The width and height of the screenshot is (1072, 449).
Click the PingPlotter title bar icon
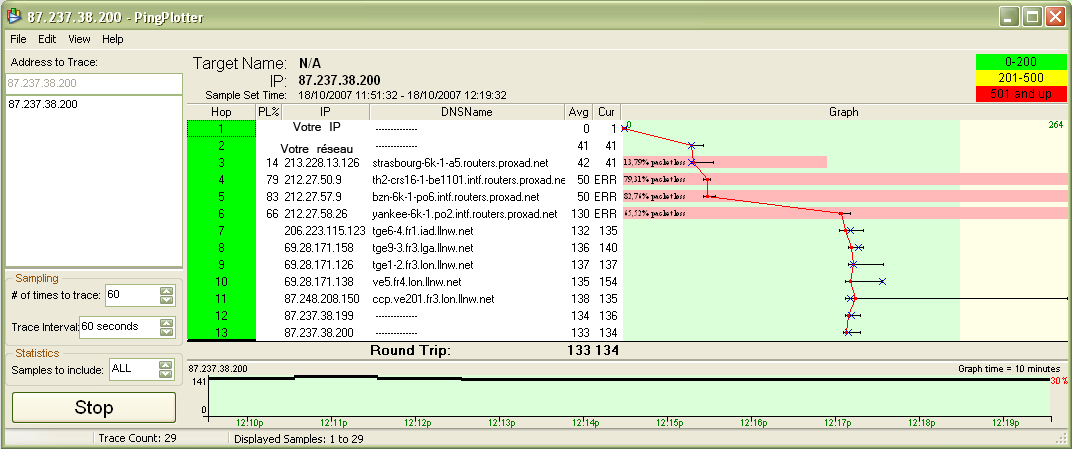pyautogui.click(x=13, y=16)
